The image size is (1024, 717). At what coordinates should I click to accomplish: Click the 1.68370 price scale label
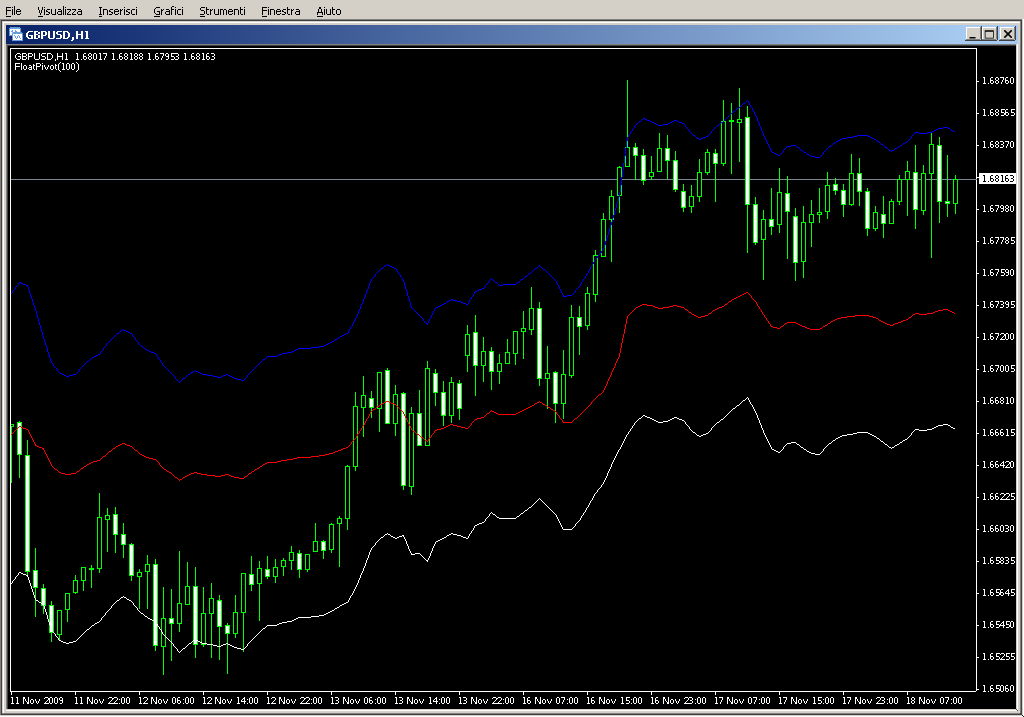[x=999, y=145]
